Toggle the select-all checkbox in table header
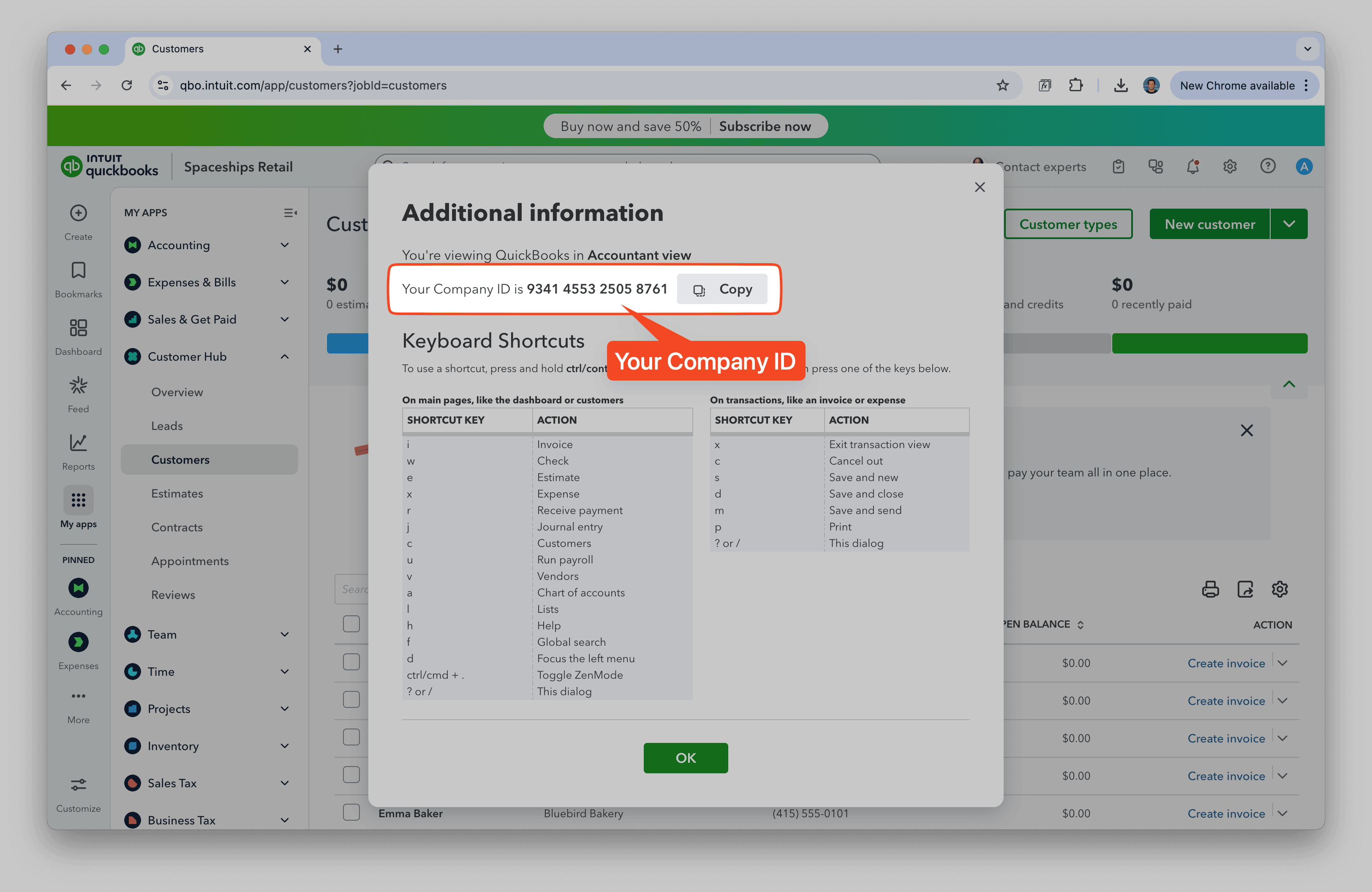This screenshot has width=1372, height=892. tap(351, 624)
